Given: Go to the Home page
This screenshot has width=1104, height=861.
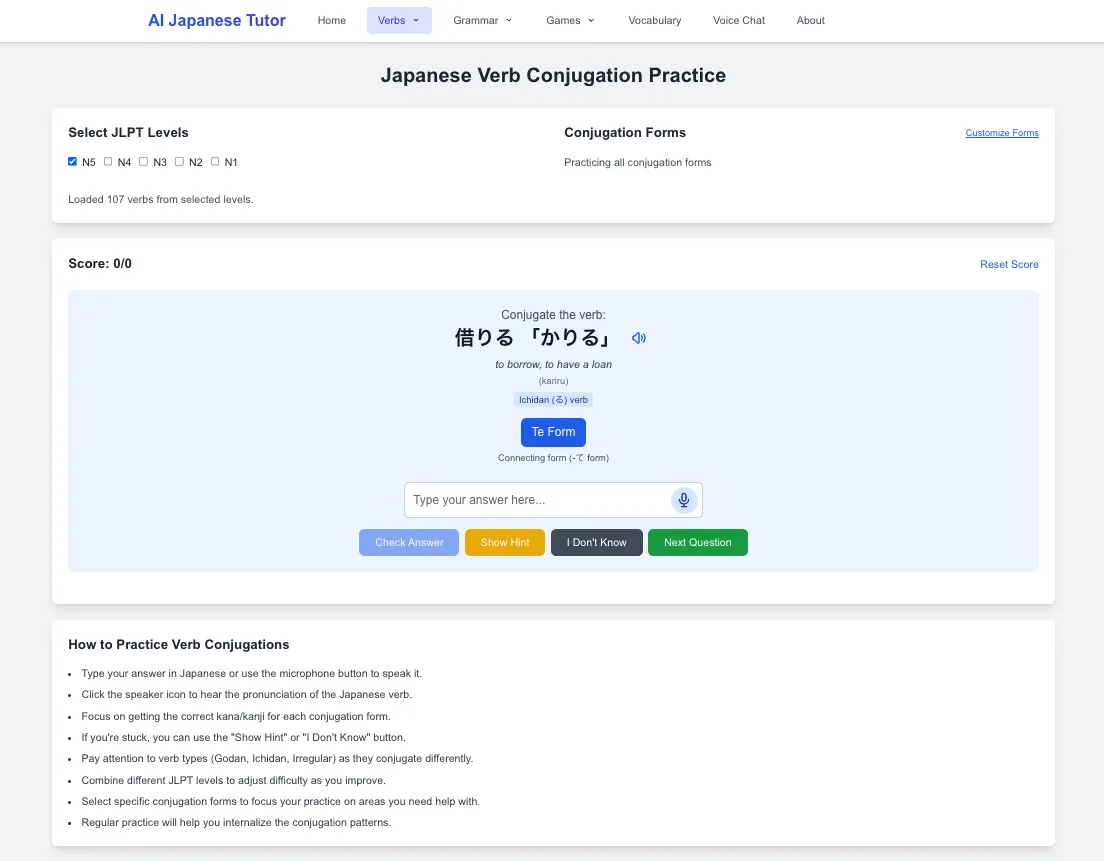Looking at the screenshot, I should point(331,20).
